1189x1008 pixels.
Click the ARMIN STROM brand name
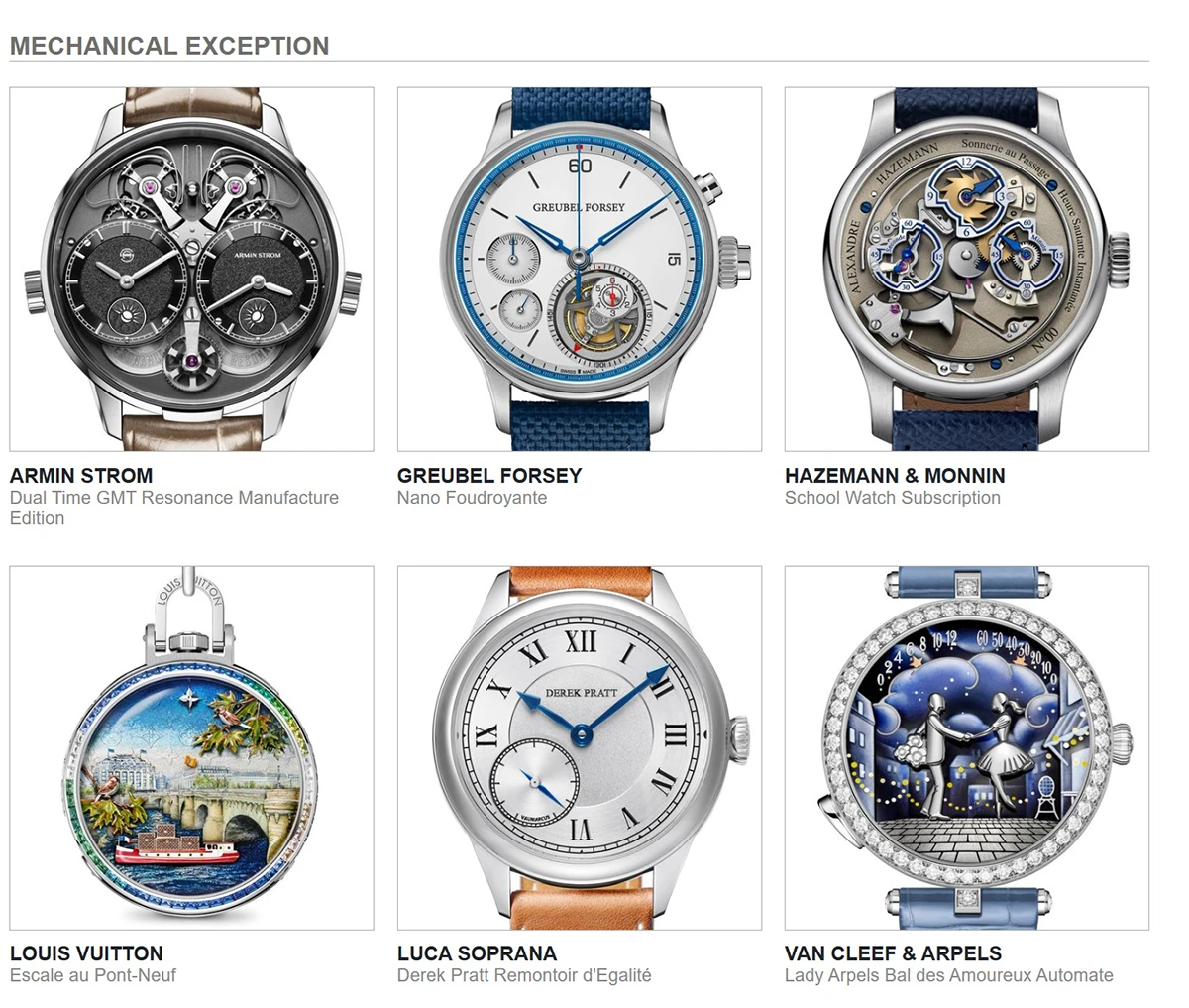[81, 475]
